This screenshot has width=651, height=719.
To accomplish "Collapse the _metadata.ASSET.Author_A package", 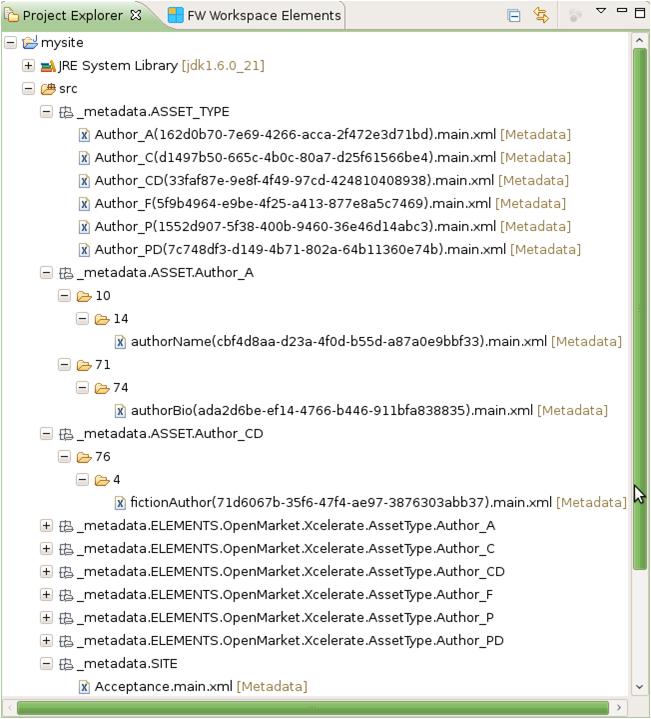I will click(x=46, y=273).
